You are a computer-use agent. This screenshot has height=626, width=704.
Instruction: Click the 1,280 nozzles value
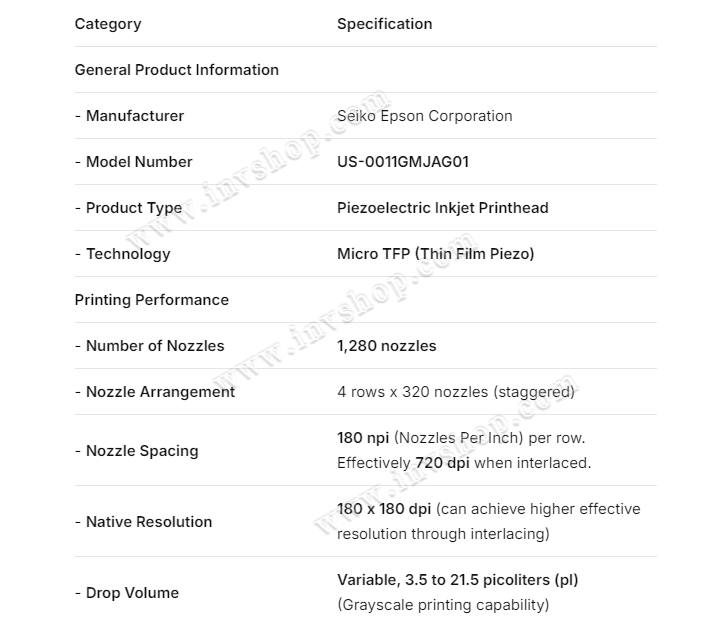(x=386, y=346)
